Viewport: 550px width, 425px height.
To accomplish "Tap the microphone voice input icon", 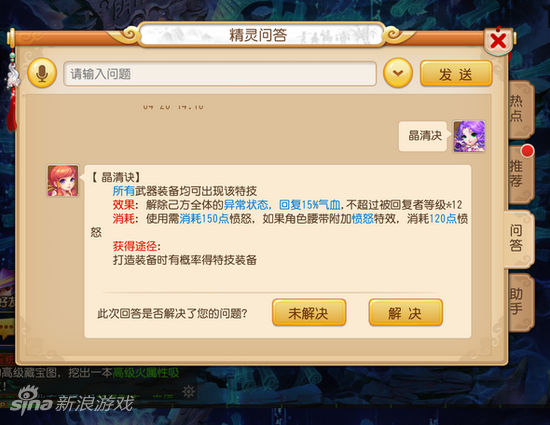I will click(42, 73).
